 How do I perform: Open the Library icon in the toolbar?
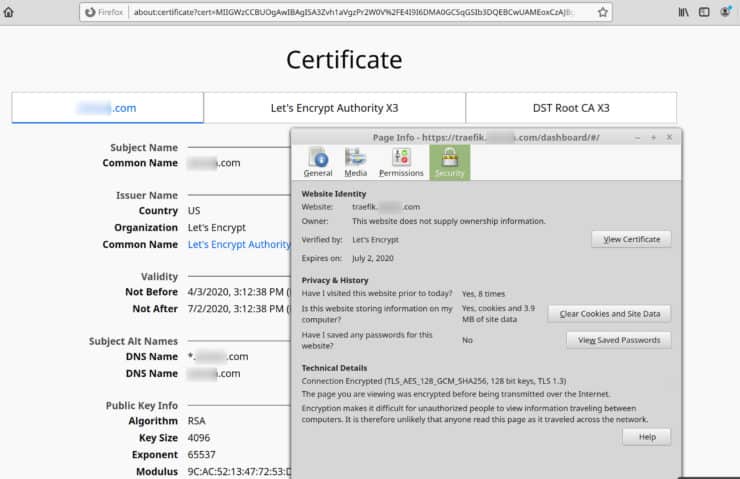(x=684, y=12)
